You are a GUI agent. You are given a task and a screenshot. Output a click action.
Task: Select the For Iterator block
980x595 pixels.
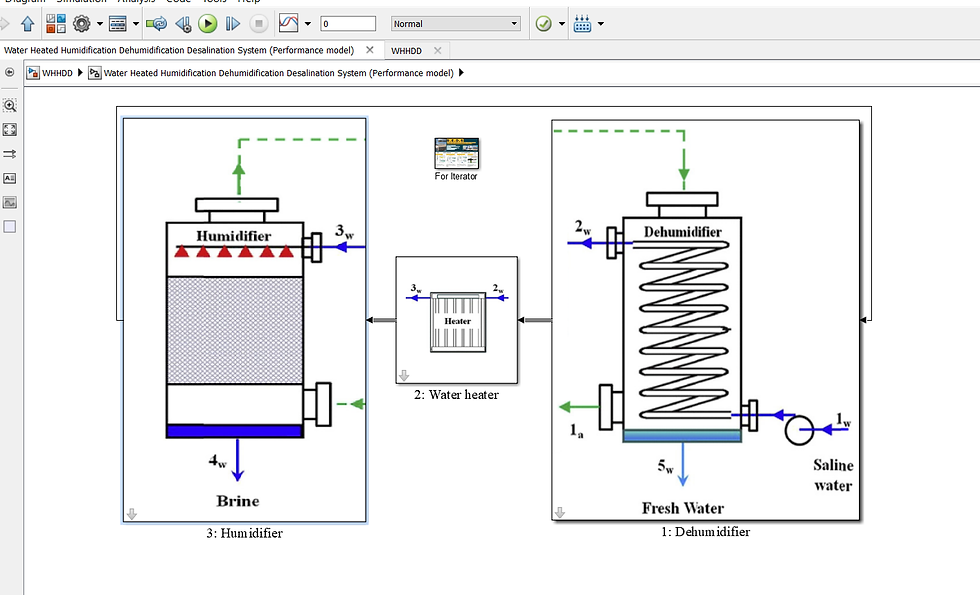[x=456, y=153]
